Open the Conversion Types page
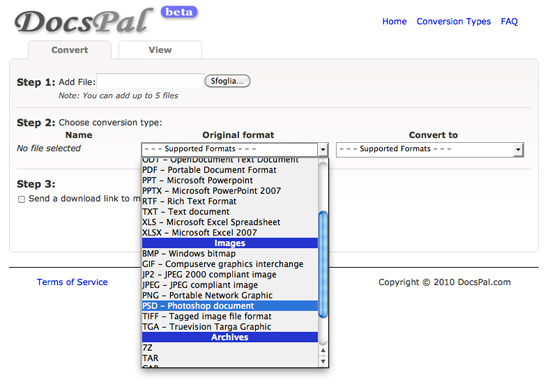This screenshot has width=550, height=389. click(454, 21)
